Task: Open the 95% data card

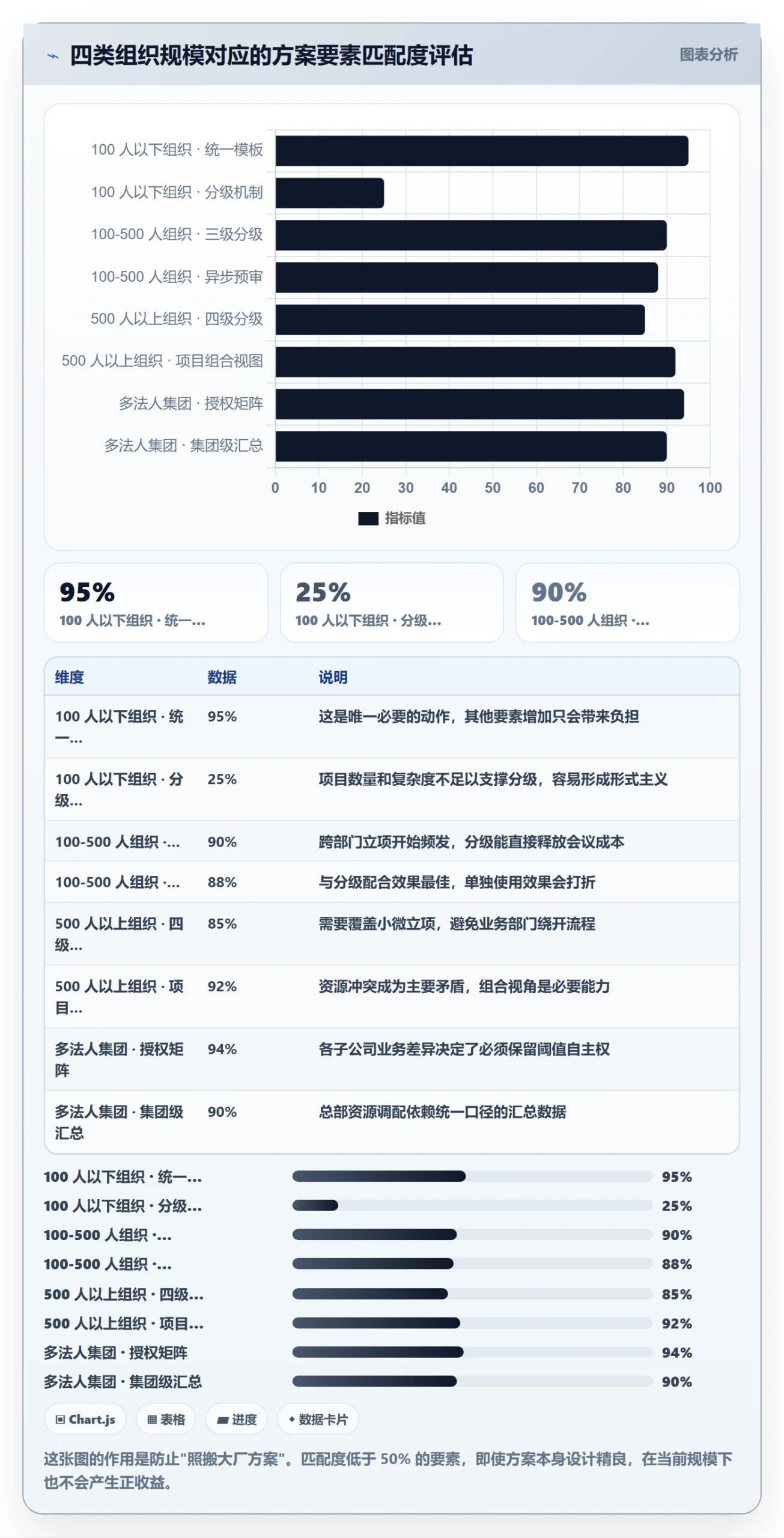Action: (x=156, y=603)
